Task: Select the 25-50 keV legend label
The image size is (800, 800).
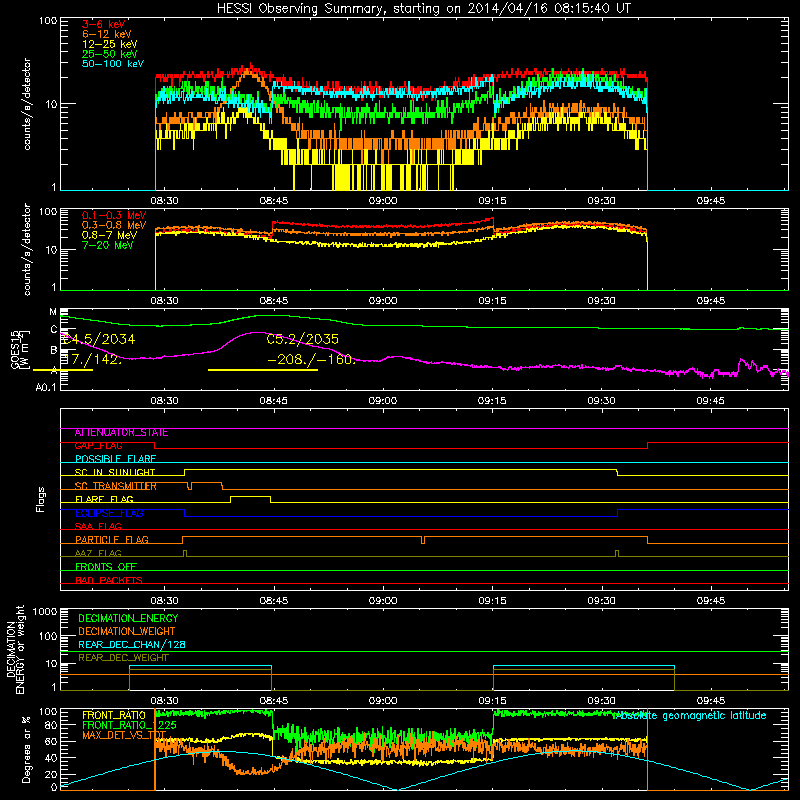Action: [110, 54]
